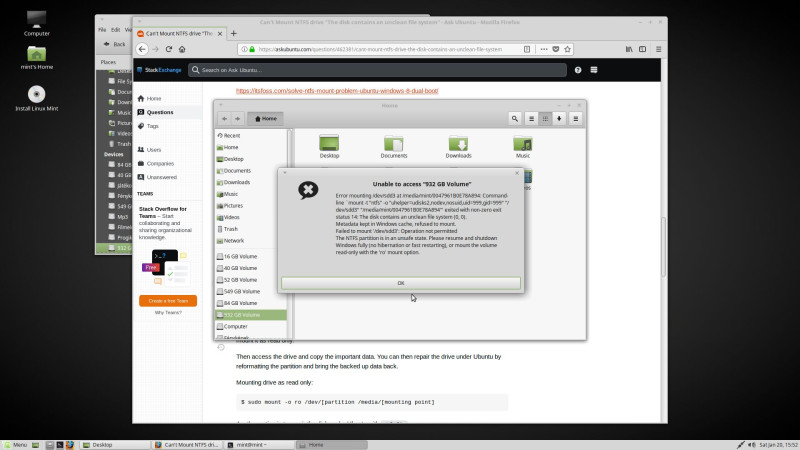
Task: Open the Install Linux Mint desktop icon
Action: (x=37, y=98)
